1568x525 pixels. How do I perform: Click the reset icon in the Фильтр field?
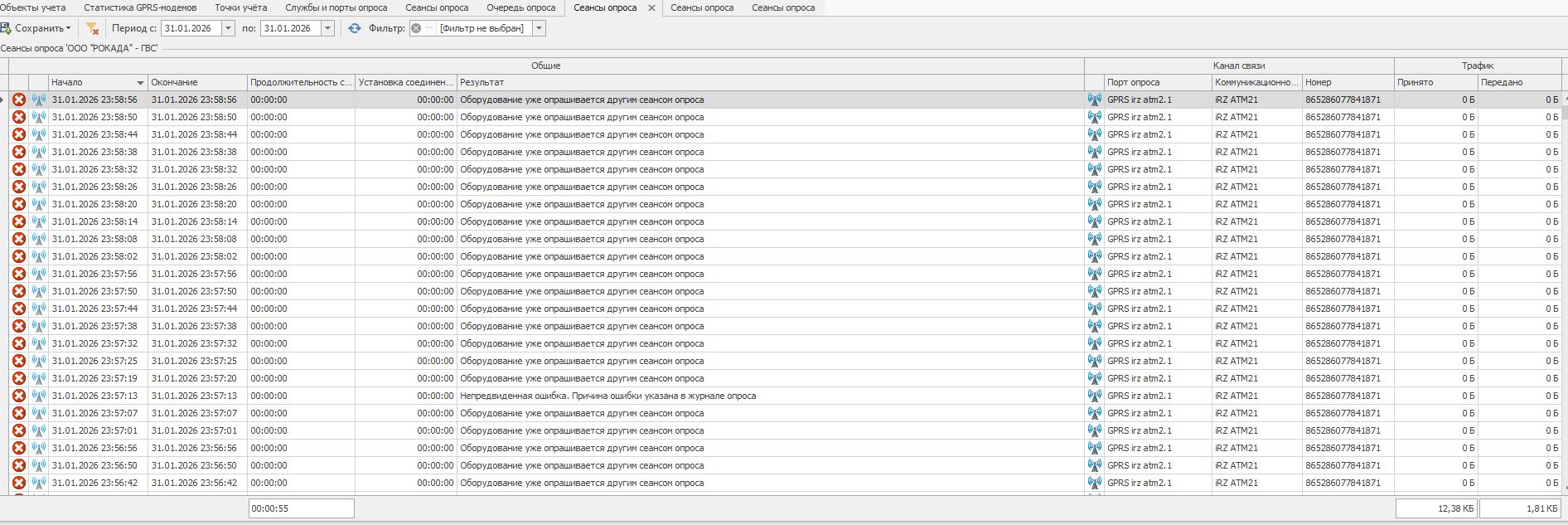[x=416, y=28]
